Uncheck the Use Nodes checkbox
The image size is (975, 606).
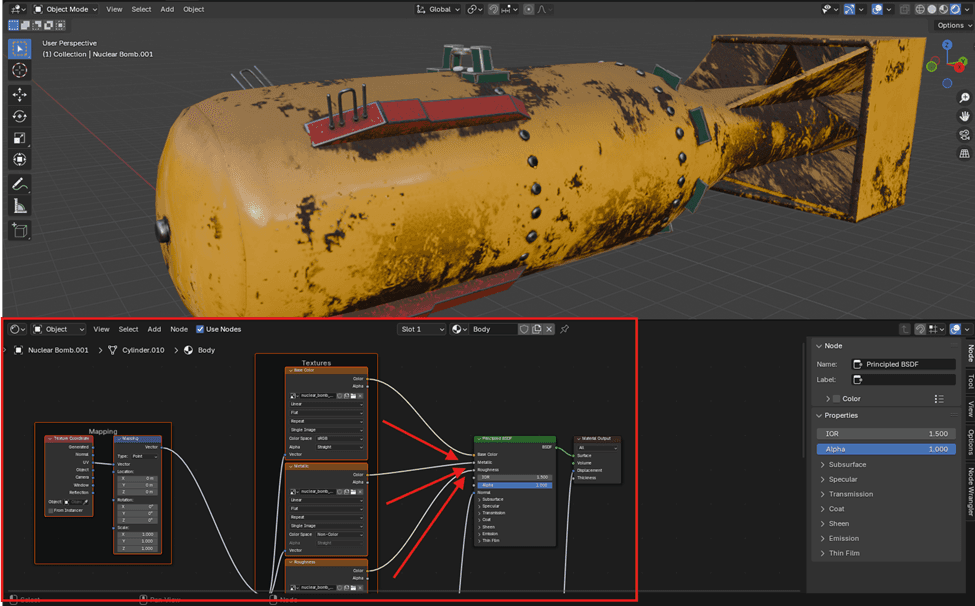tap(200, 329)
